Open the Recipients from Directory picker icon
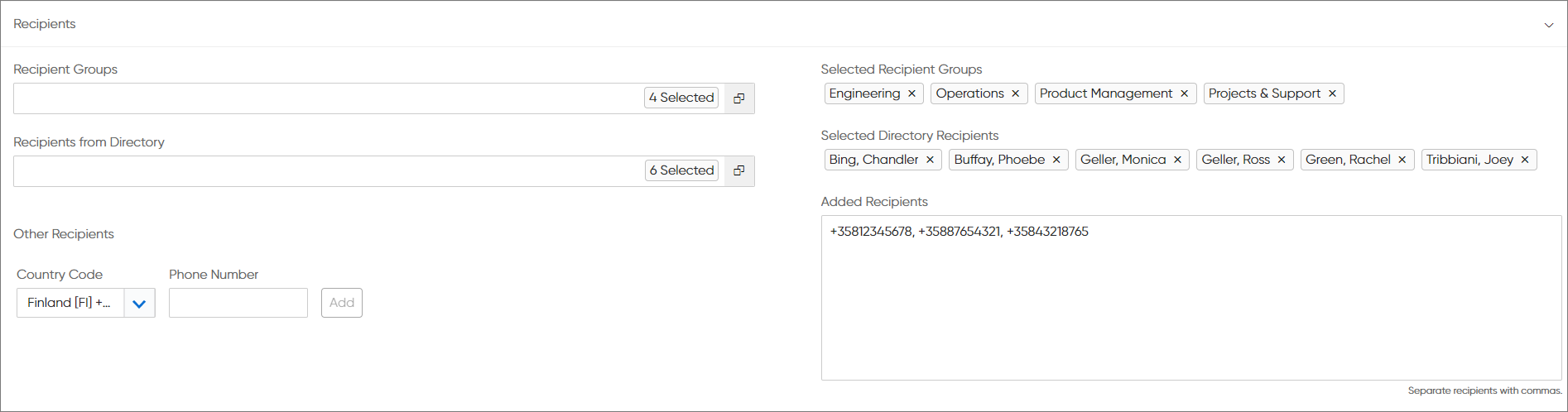Screen dimensions: 1568x412 click(x=739, y=171)
